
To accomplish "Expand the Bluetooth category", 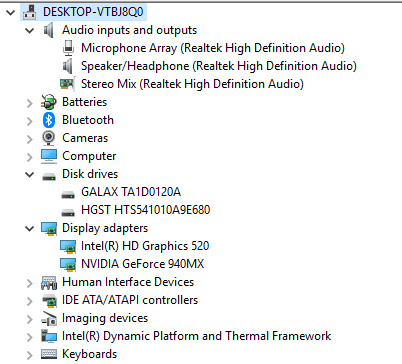I will pyautogui.click(x=30, y=121).
